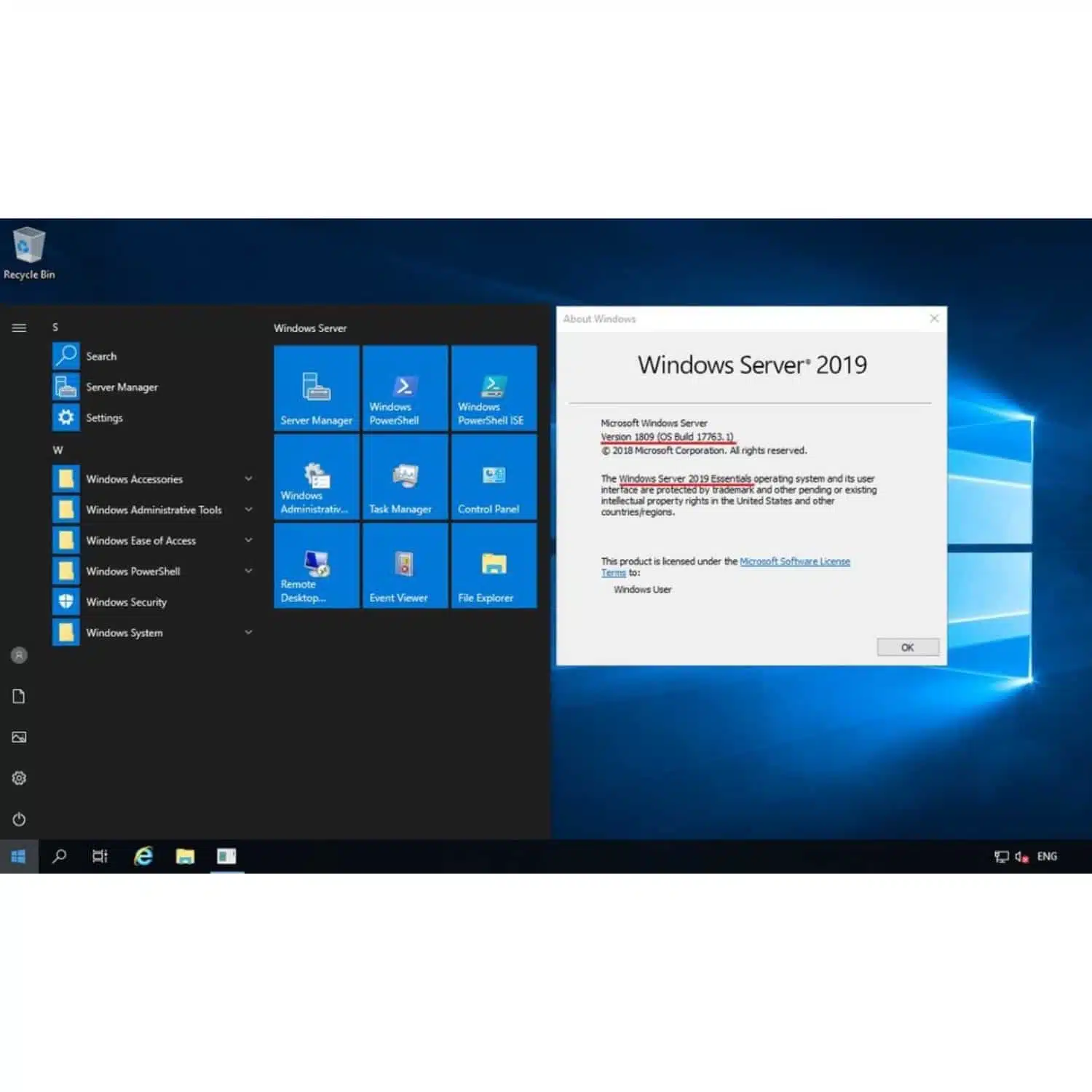1092x1092 pixels.
Task: Launch the Windows PowerShell tile
Action: pyautogui.click(x=405, y=388)
